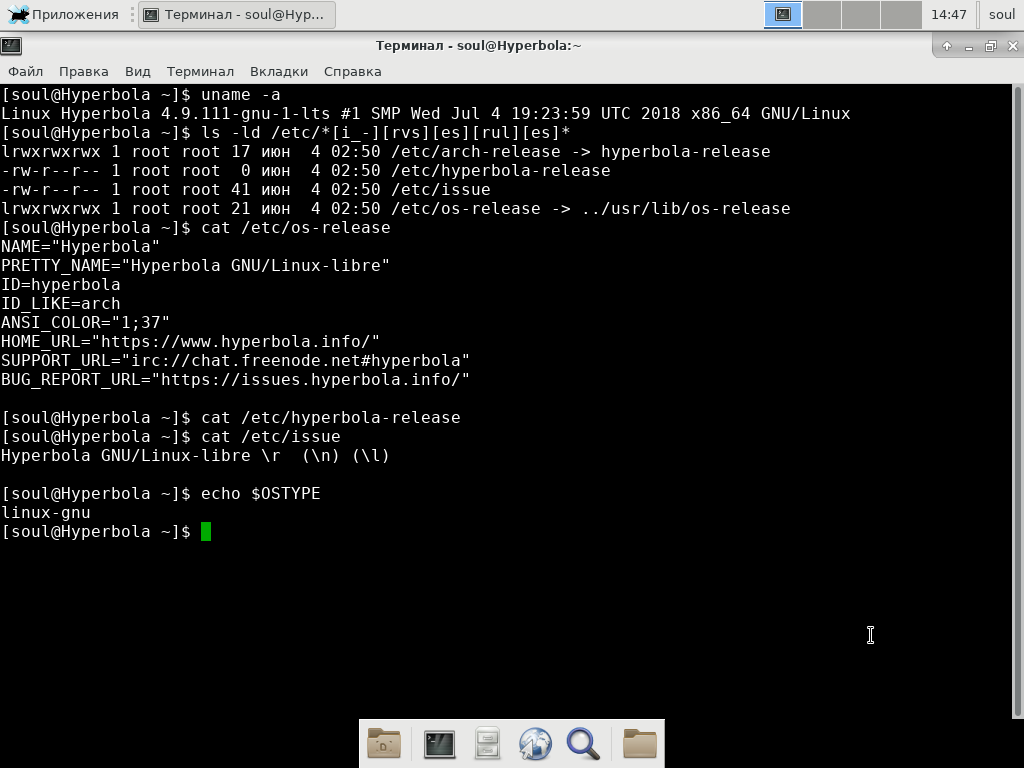Open the Правка menu
The width and height of the screenshot is (1024, 768).
click(84, 71)
